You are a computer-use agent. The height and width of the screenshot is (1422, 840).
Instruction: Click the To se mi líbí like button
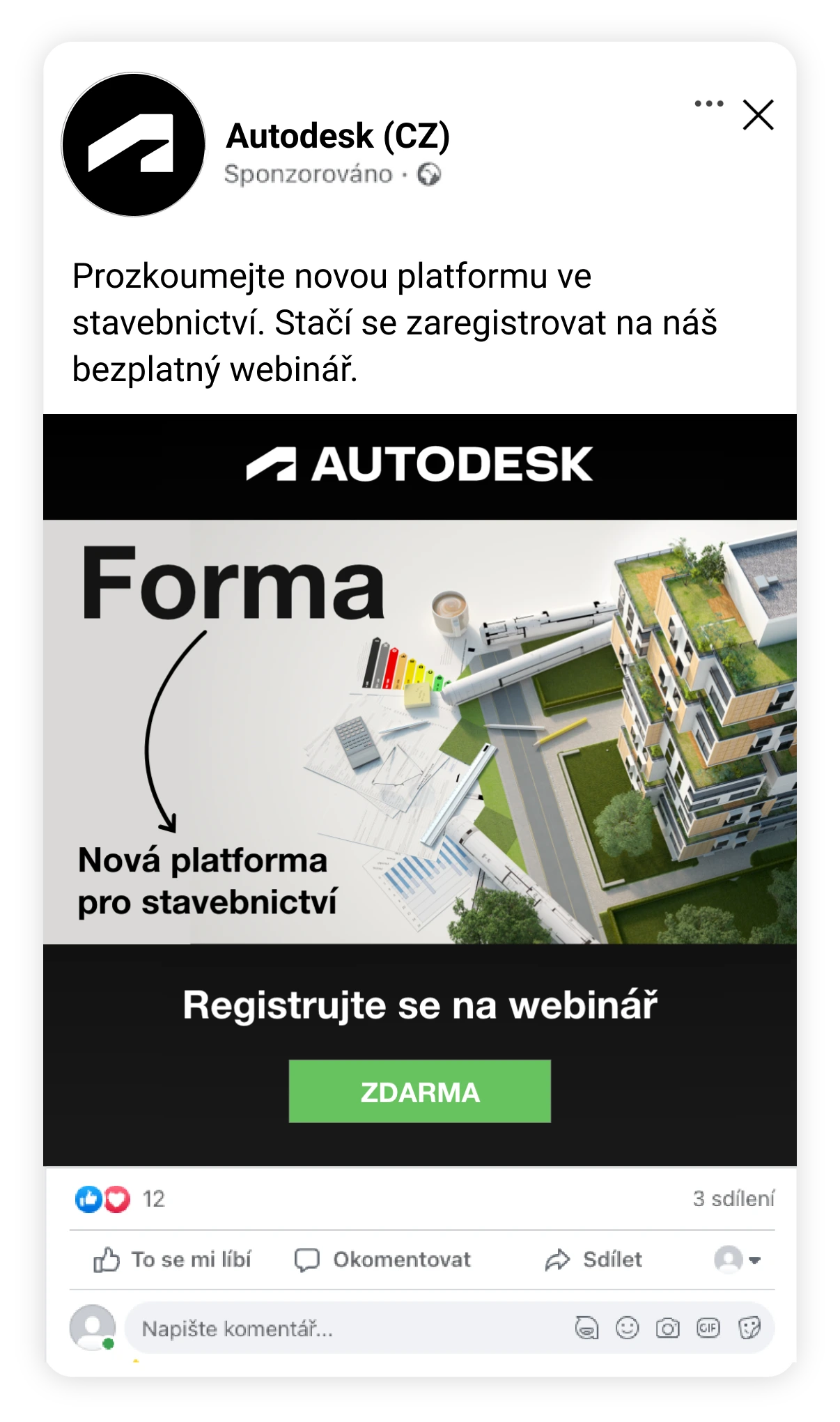[172, 1260]
